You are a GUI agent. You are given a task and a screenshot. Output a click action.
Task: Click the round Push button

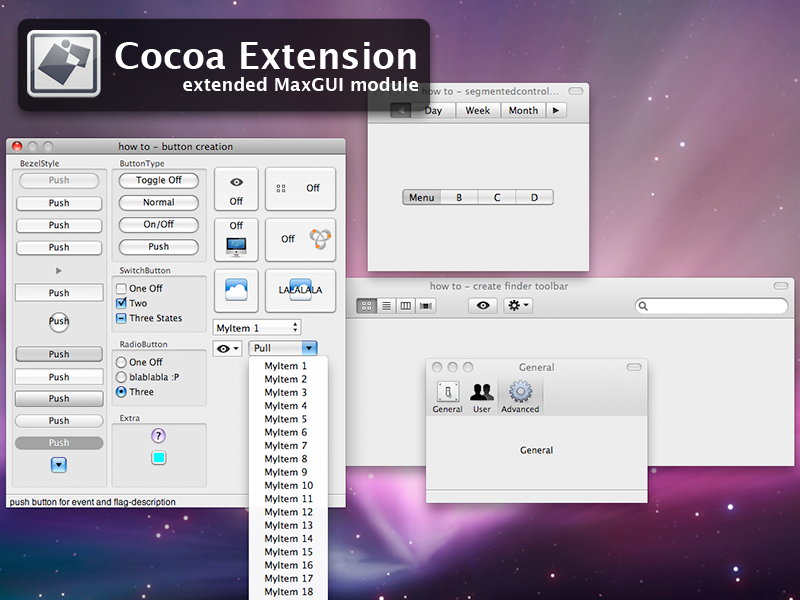coord(59,321)
